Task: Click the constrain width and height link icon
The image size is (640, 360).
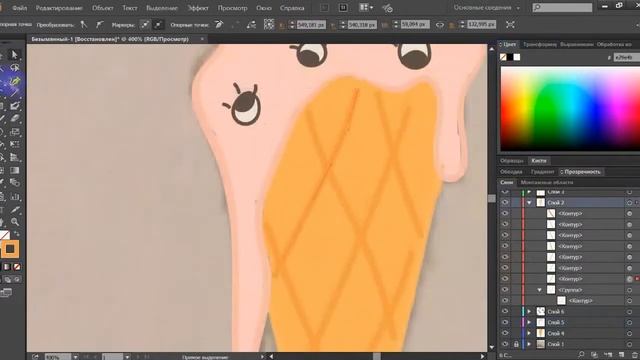Action: click(x=440, y=25)
